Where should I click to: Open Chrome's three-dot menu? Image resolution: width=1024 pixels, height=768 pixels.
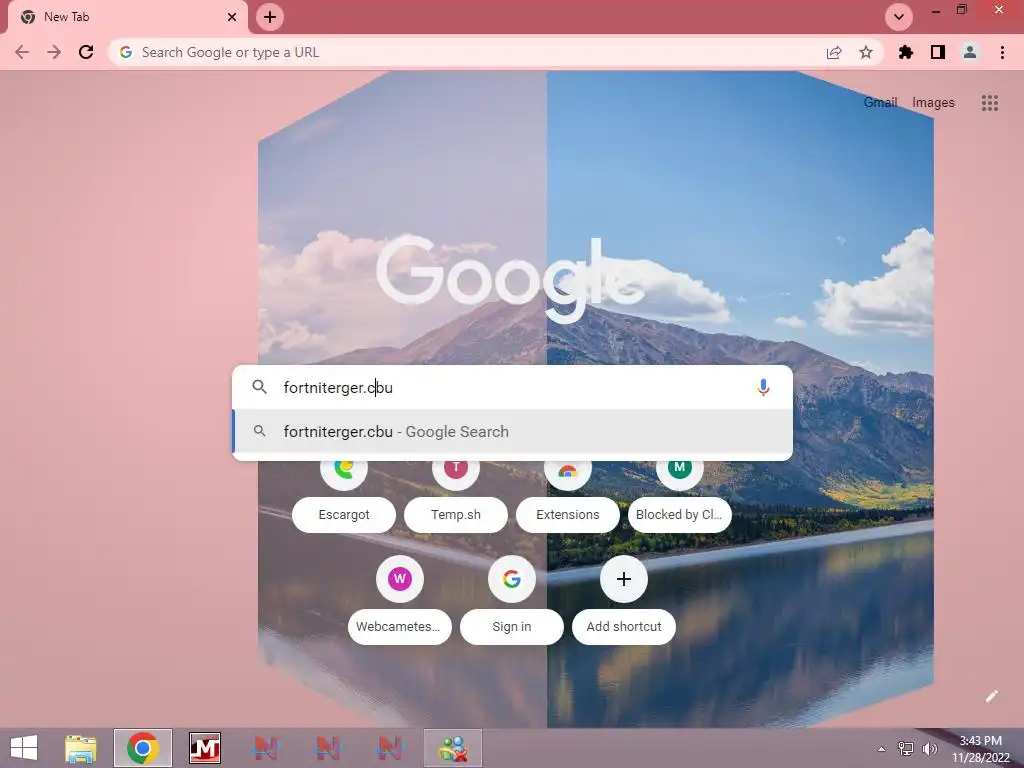1002,52
